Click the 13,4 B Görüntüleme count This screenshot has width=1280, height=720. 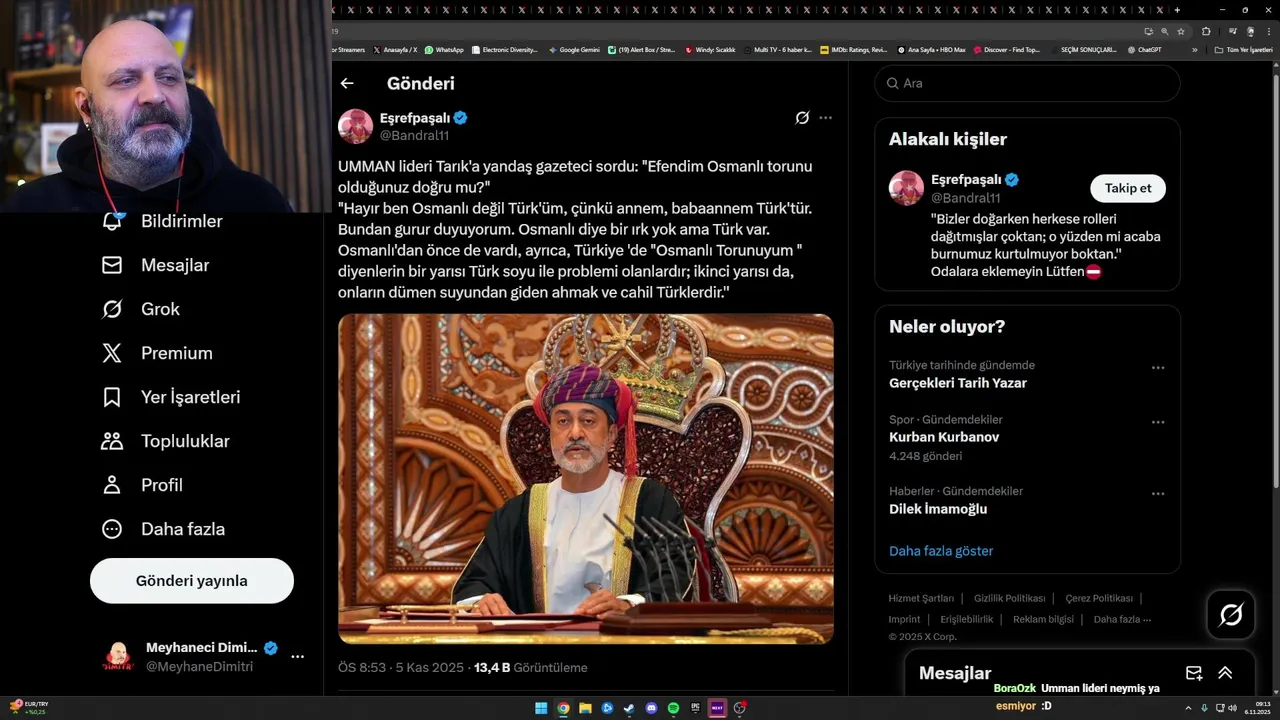(531, 667)
